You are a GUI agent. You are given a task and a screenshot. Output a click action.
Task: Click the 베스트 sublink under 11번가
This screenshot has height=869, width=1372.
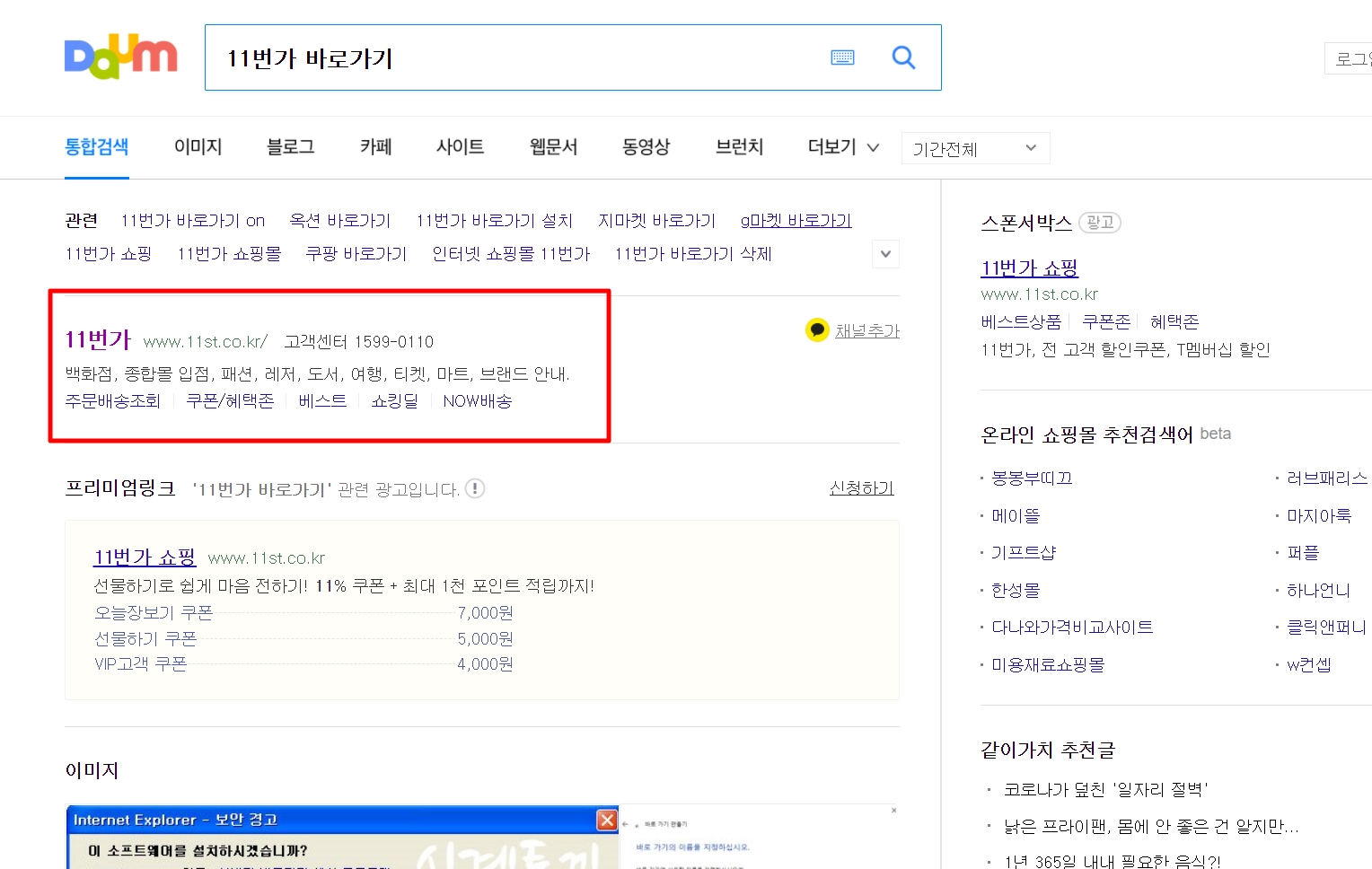[322, 400]
